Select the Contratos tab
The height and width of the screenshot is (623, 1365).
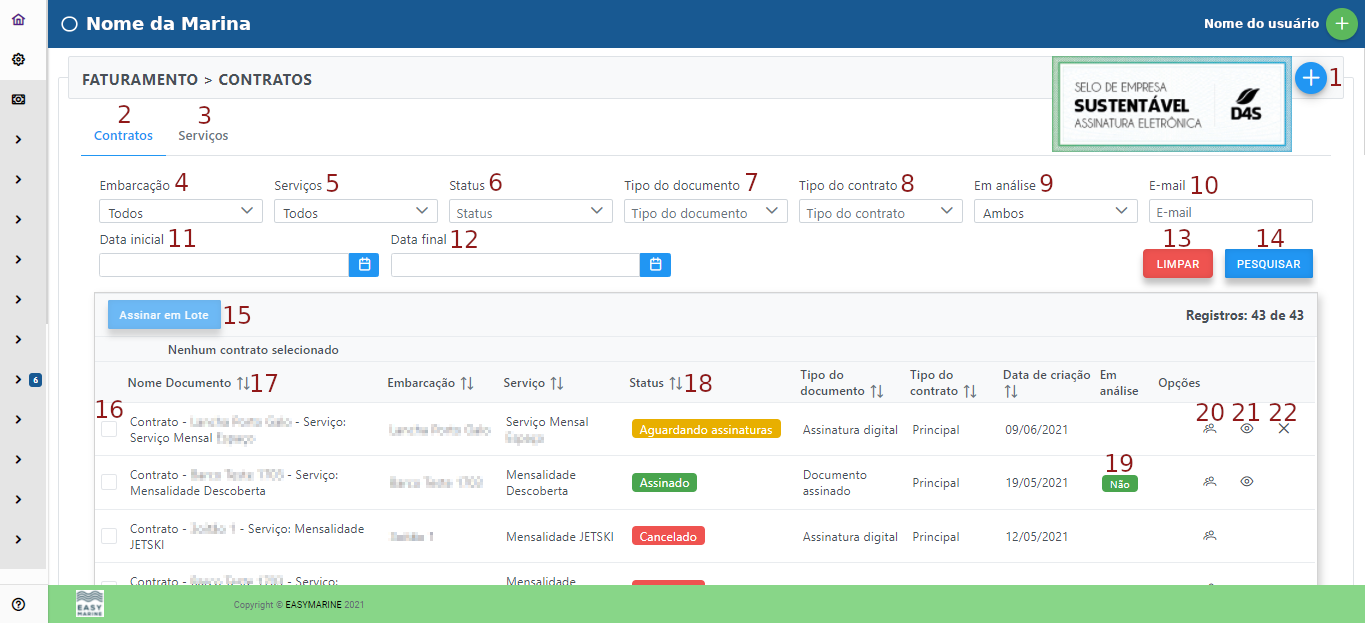pyautogui.click(x=123, y=136)
